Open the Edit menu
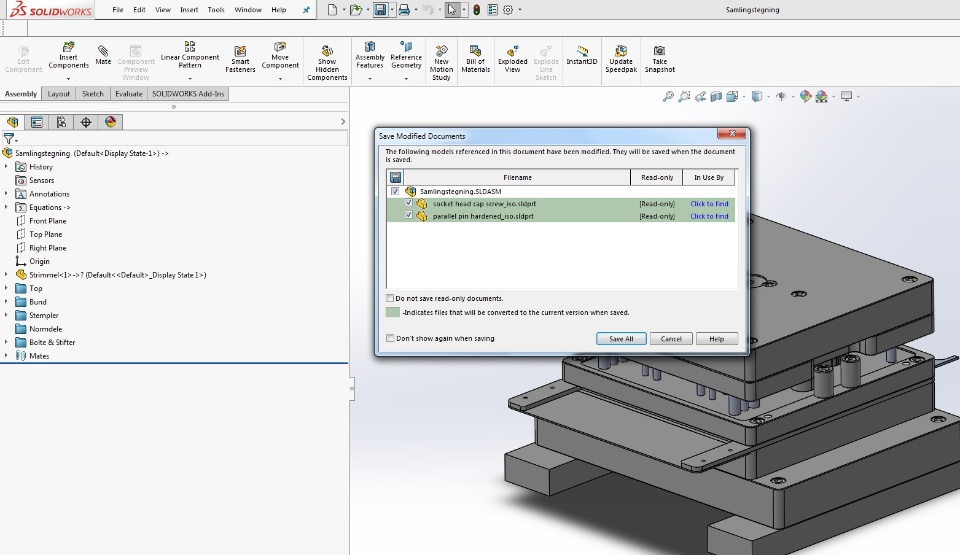960x555 pixels. [x=140, y=10]
